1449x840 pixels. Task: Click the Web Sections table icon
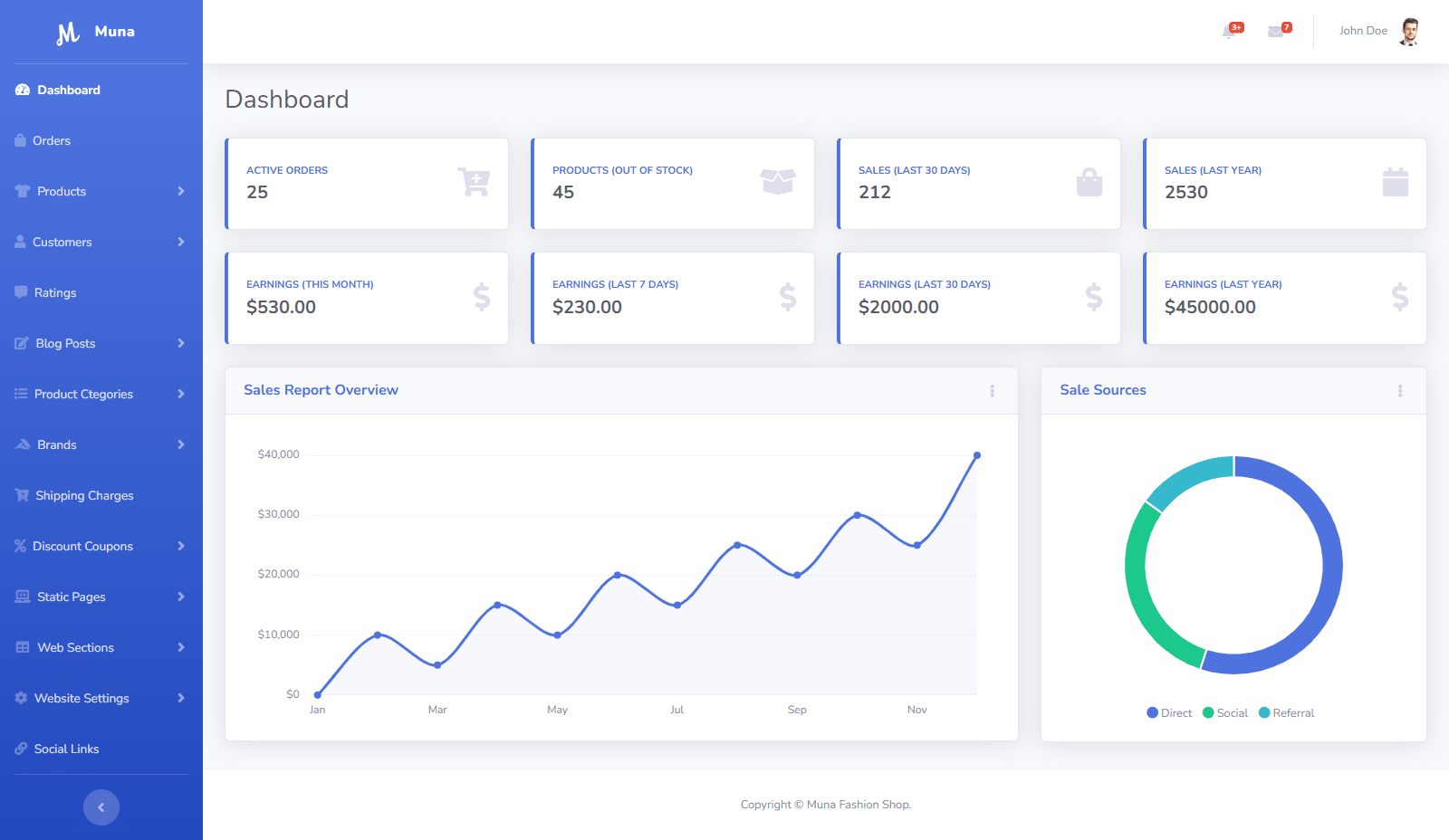(23, 647)
